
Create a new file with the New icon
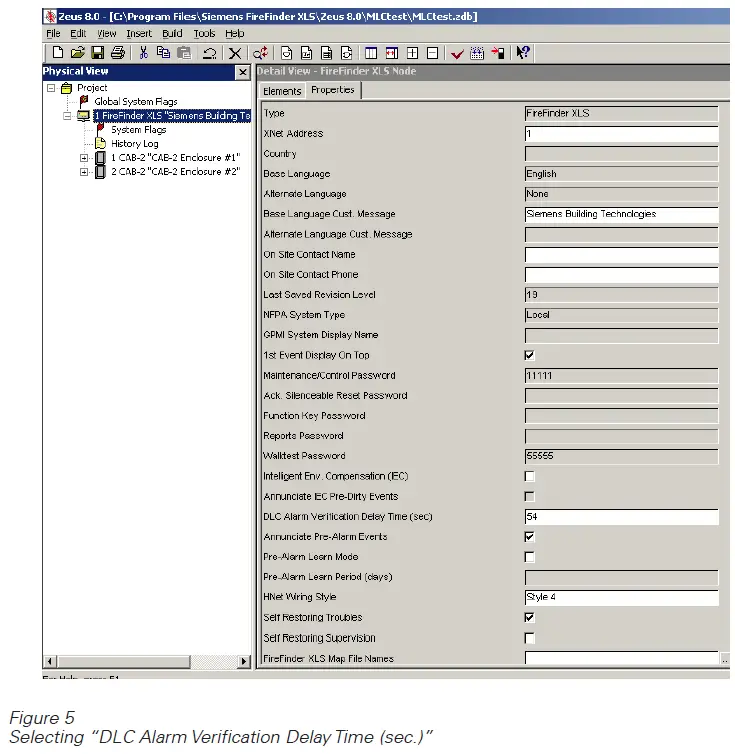58,52
